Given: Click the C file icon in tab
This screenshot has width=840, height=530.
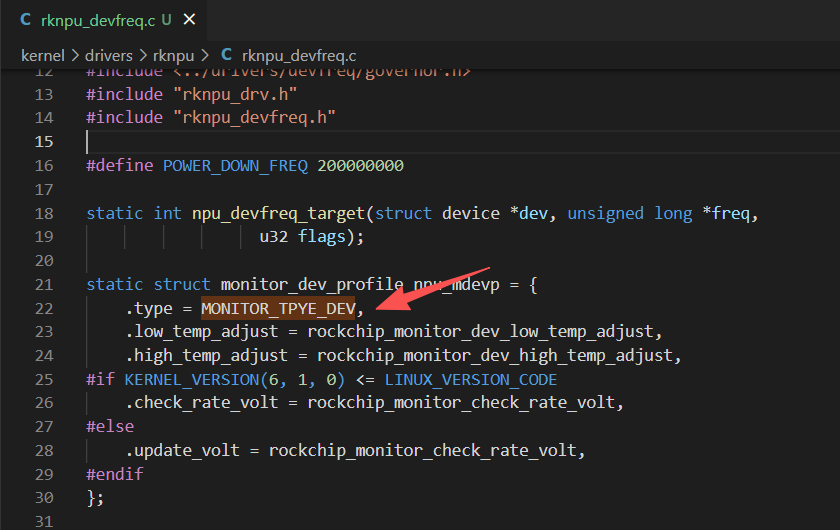Looking at the screenshot, I should pyautogui.click(x=25, y=20).
